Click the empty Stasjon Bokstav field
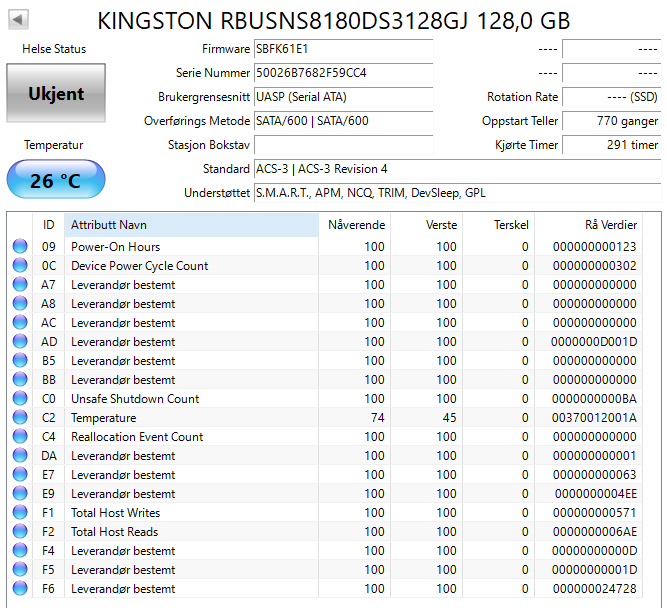The width and height of the screenshot is (667, 608). pos(343,145)
